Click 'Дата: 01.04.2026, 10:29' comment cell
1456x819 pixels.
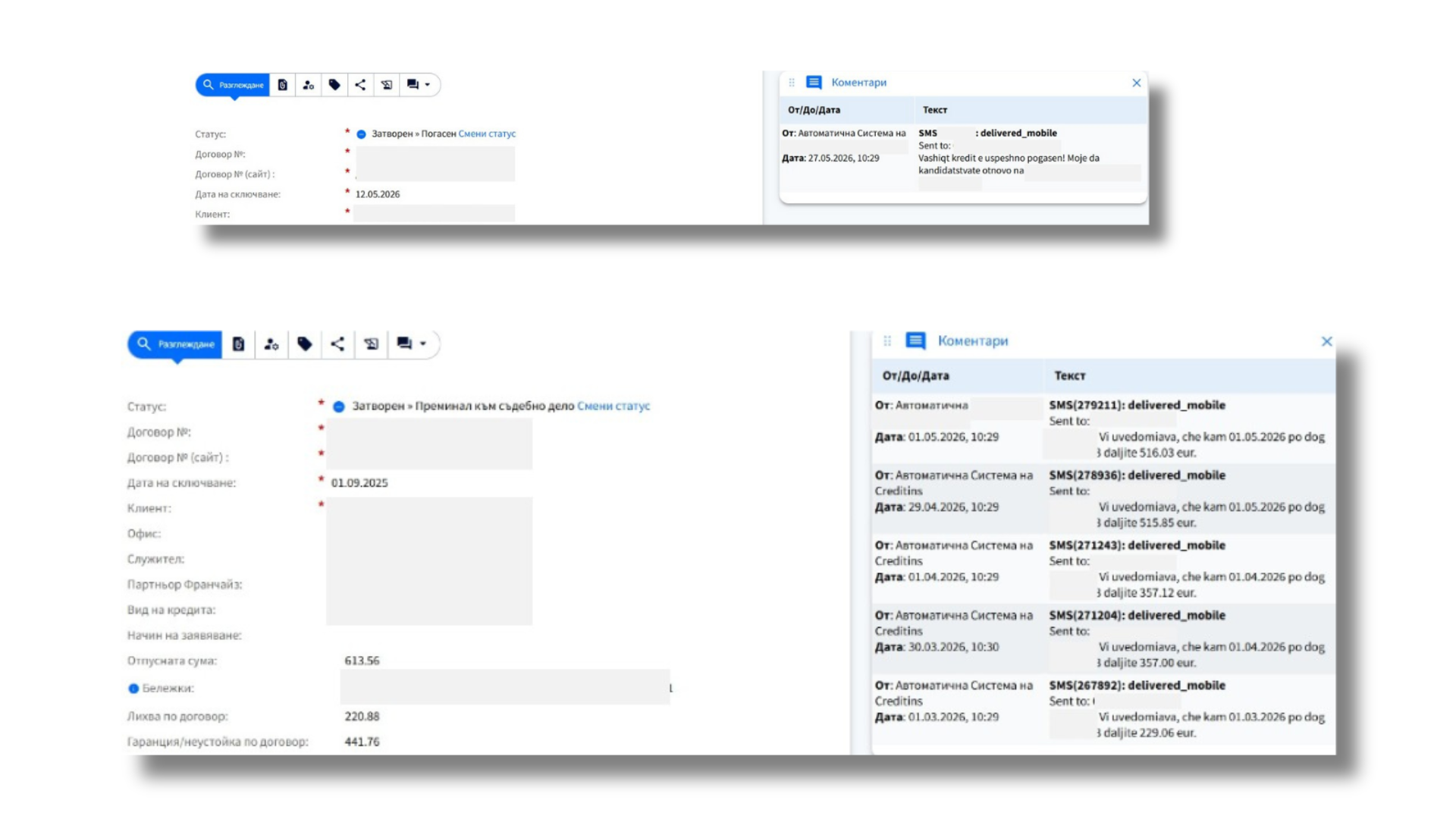click(x=937, y=577)
